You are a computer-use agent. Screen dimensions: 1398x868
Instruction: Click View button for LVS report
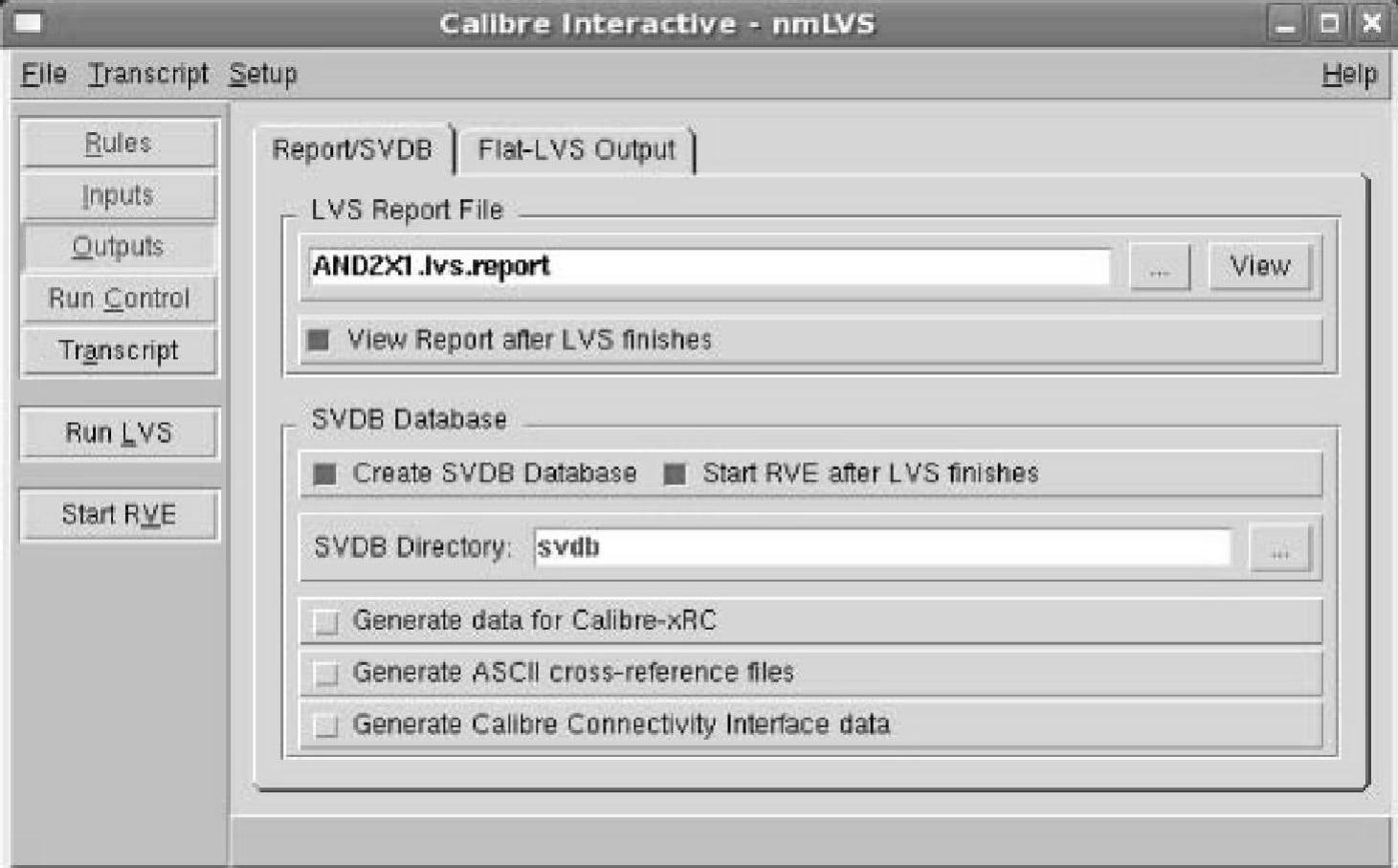pos(1259,266)
